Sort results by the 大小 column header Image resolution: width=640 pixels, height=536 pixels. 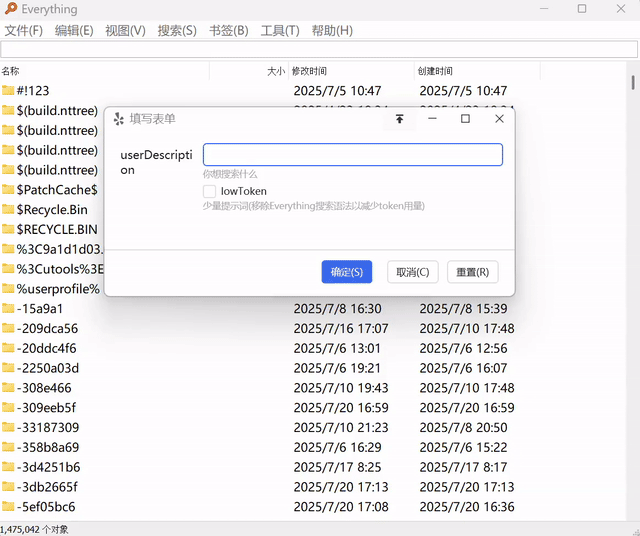(249, 71)
